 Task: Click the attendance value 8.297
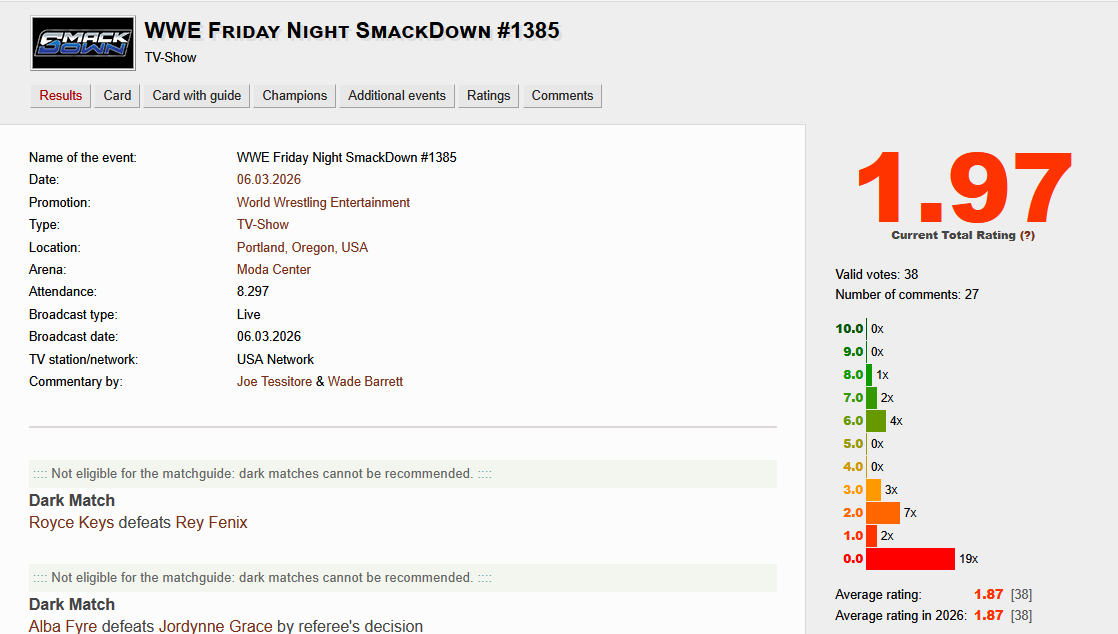pos(252,292)
